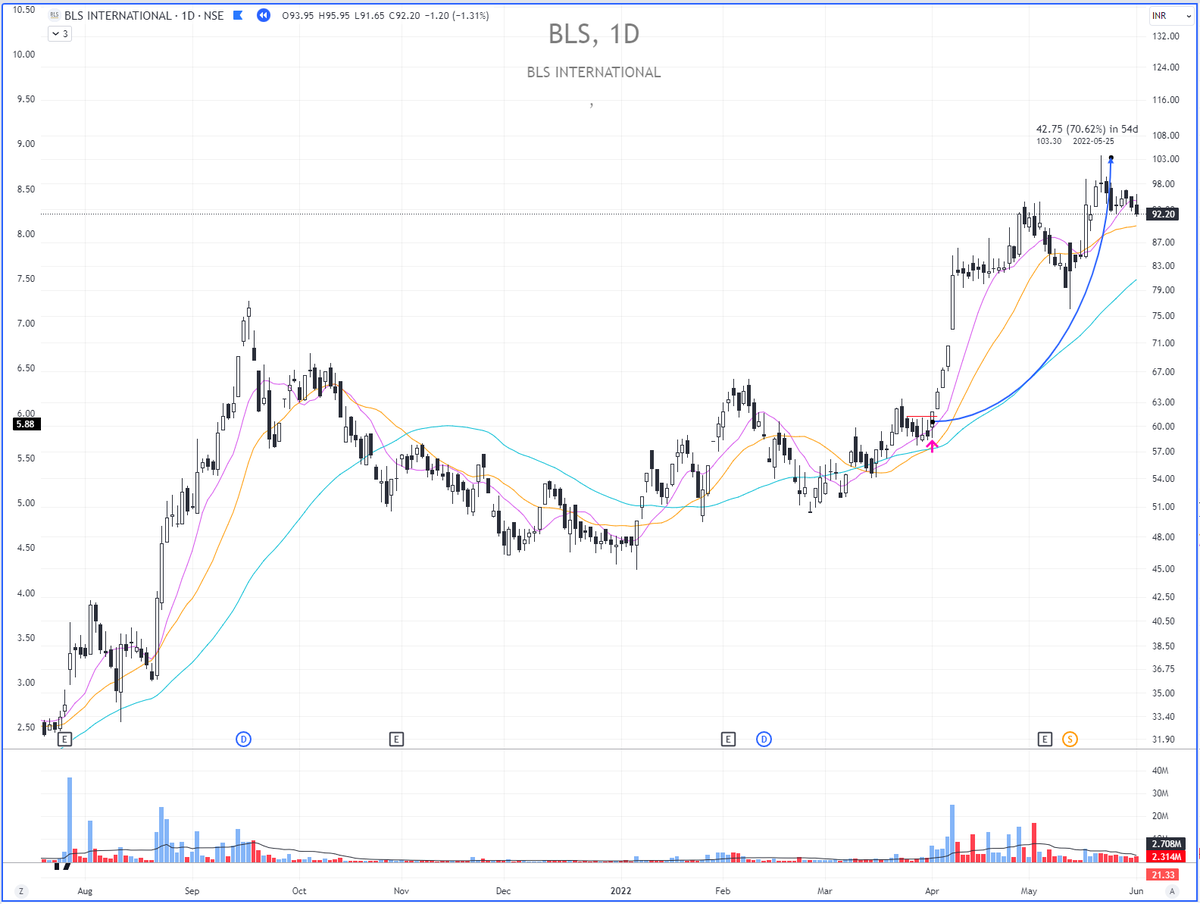Click the 31.90 price scale label
Screen dimensions: 1200x904
[x=1165, y=740]
